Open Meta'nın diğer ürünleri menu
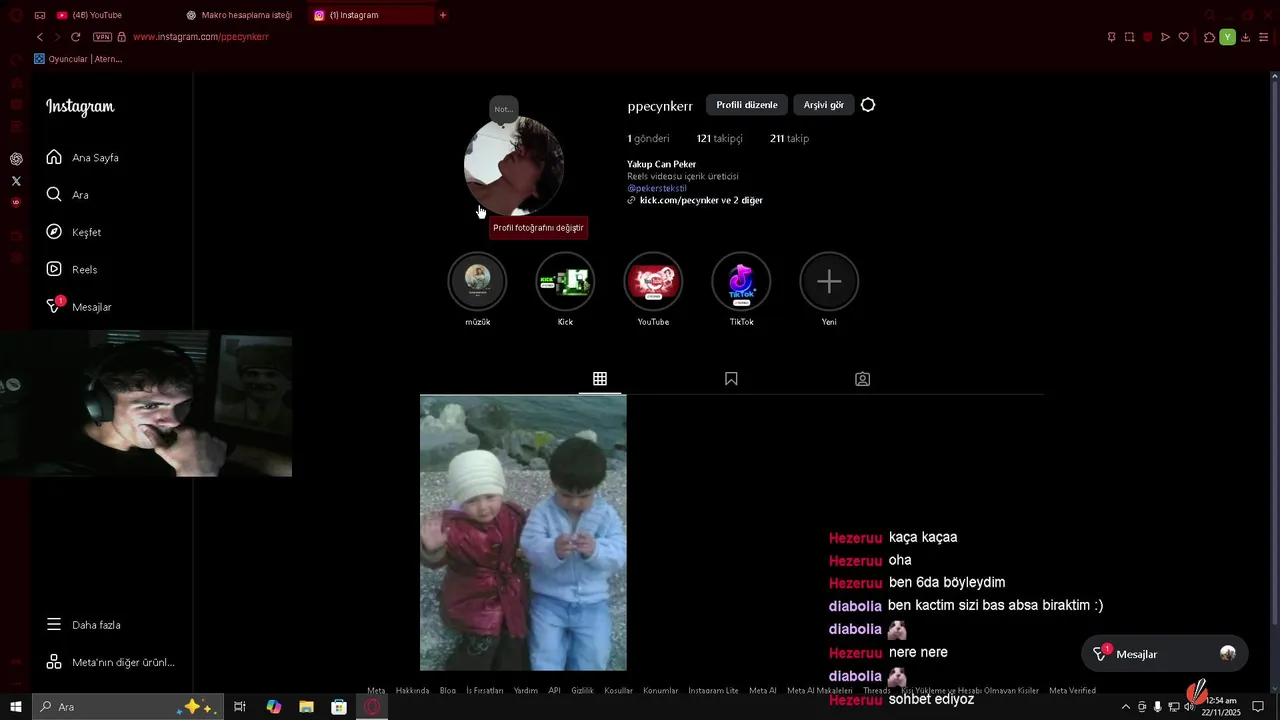 point(110,662)
